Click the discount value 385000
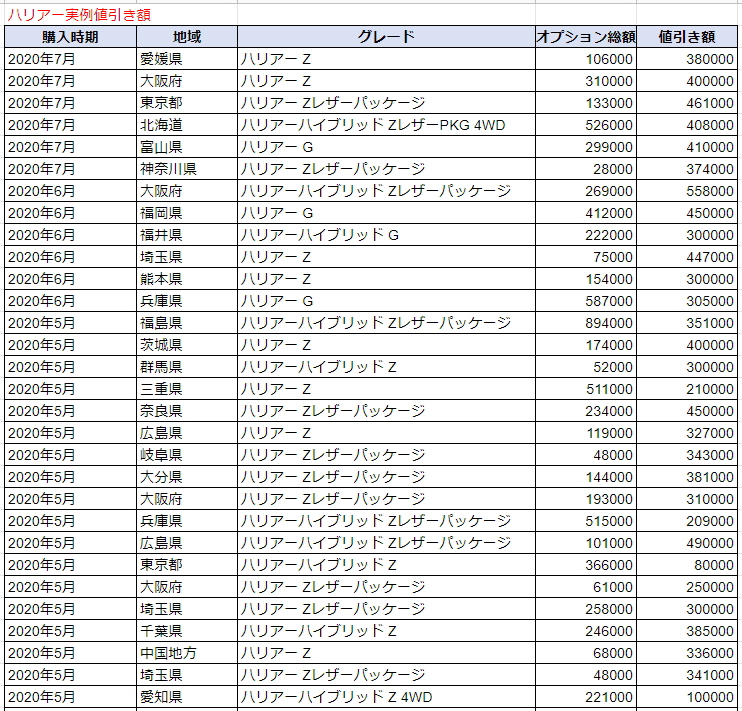This screenshot has height=711, width=742. (687, 631)
